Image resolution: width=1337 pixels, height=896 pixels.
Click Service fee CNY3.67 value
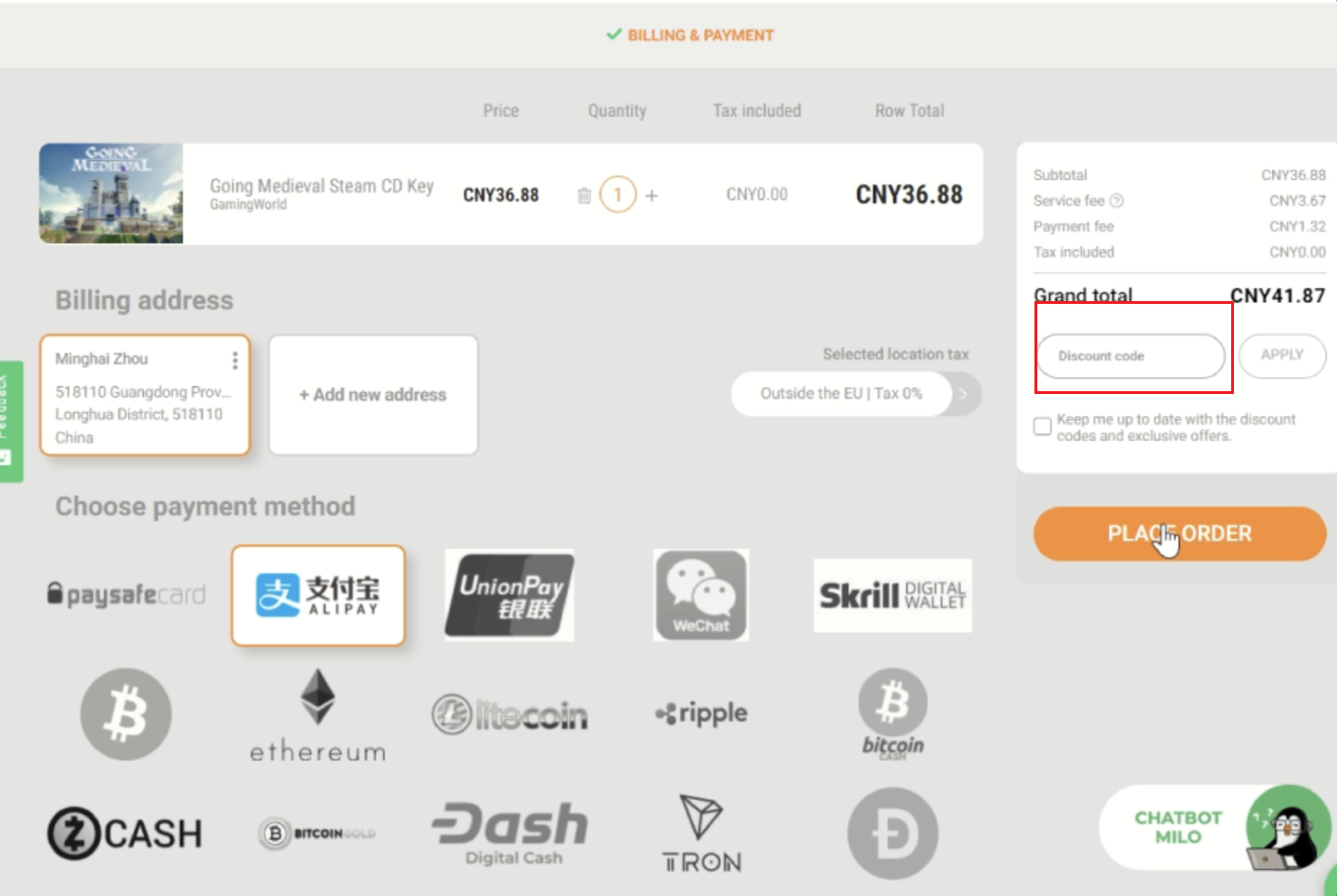click(x=1297, y=201)
